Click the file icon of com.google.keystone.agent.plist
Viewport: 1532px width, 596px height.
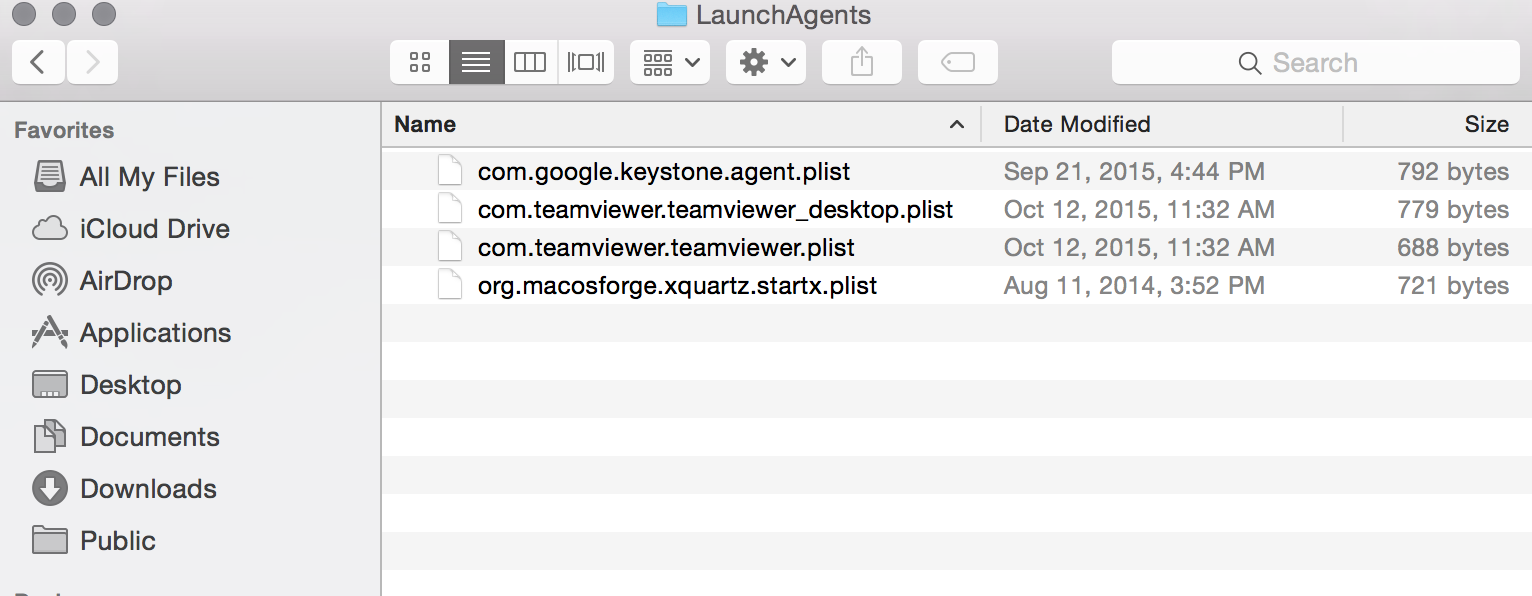click(451, 171)
